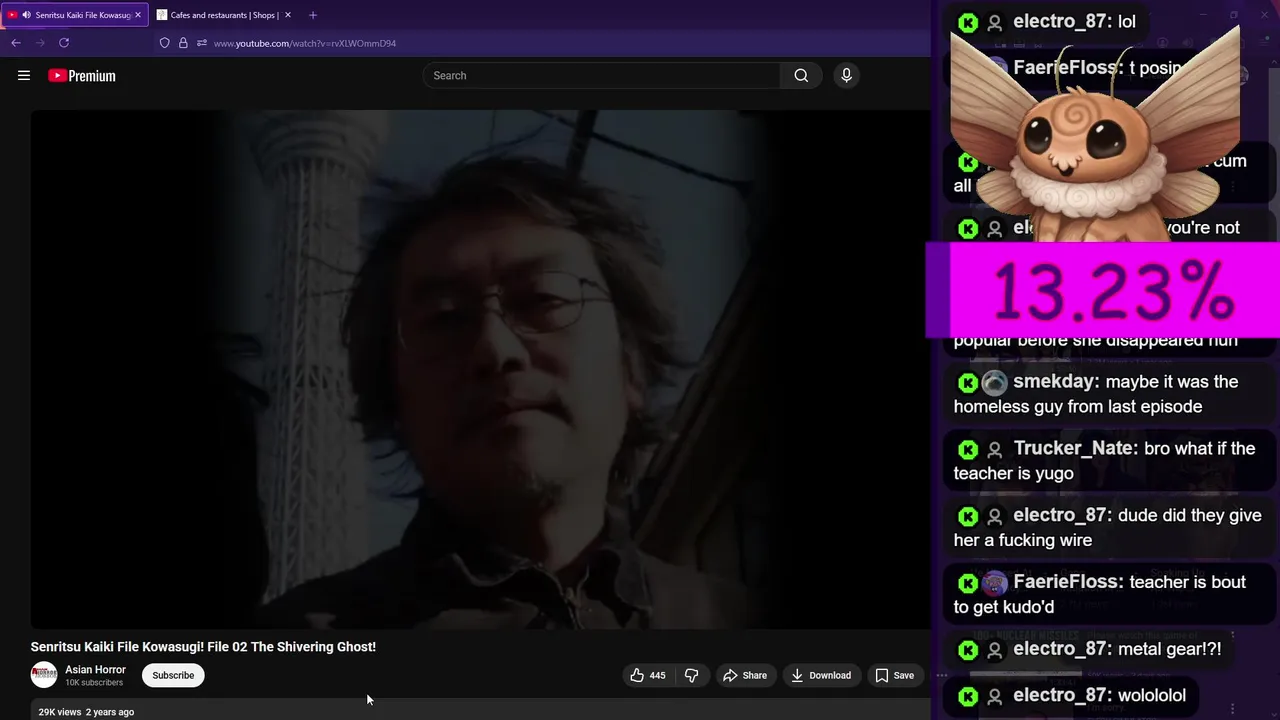Like the video with 445 likes
Viewport: 1280px width, 720px height.
(x=647, y=675)
